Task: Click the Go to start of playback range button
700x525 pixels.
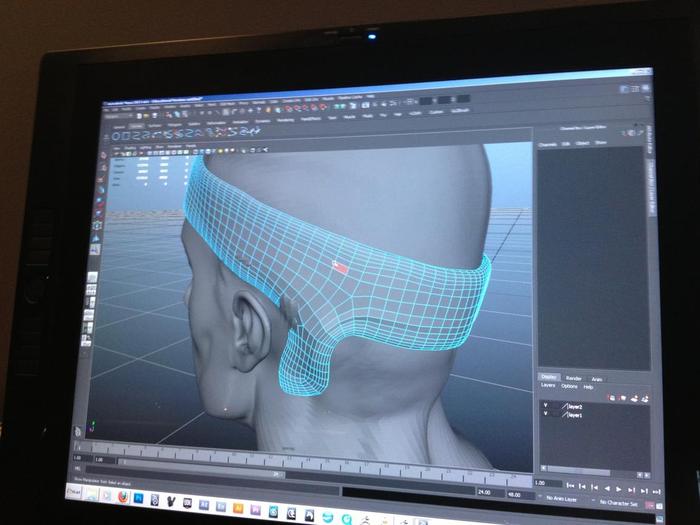Action: click(x=570, y=486)
